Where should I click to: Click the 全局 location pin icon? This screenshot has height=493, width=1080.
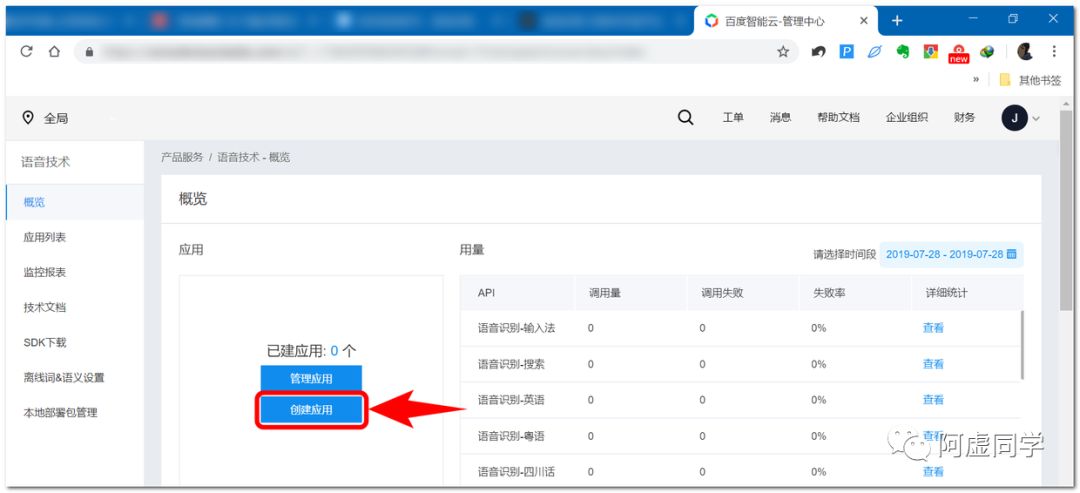click(28, 118)
